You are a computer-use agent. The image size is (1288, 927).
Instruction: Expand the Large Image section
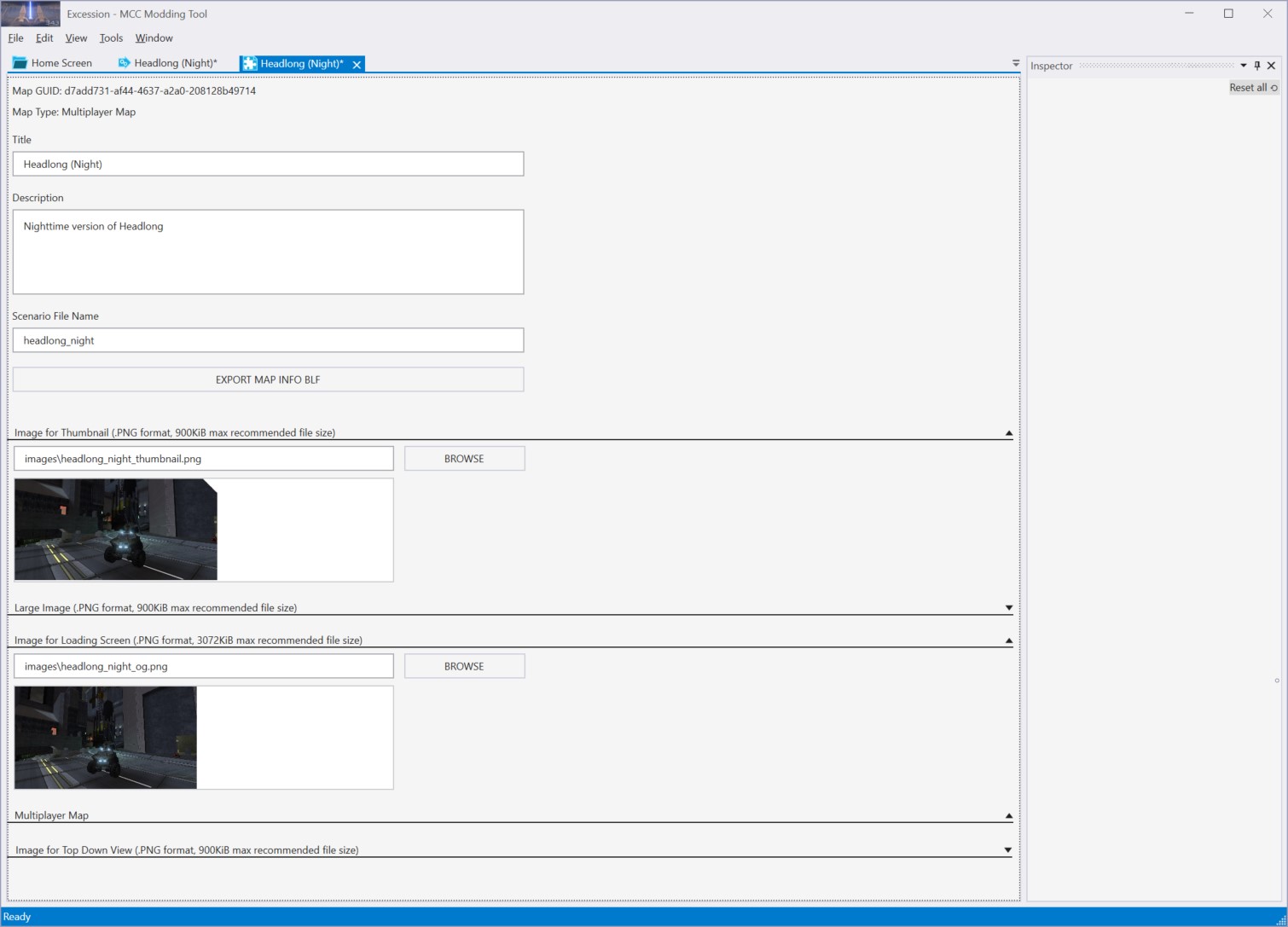coord(1008,608)
